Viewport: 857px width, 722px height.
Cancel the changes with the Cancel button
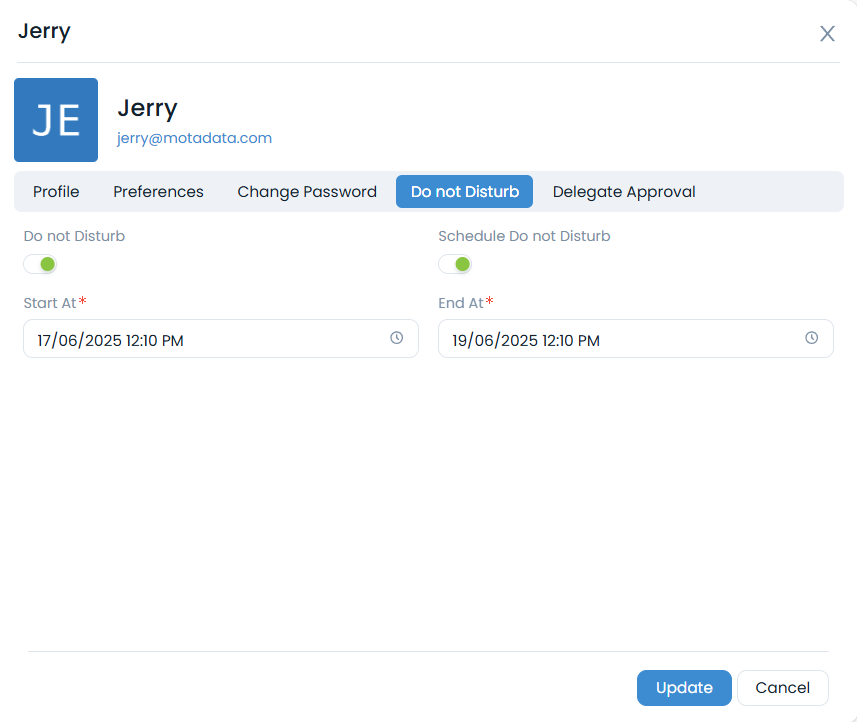782,688
